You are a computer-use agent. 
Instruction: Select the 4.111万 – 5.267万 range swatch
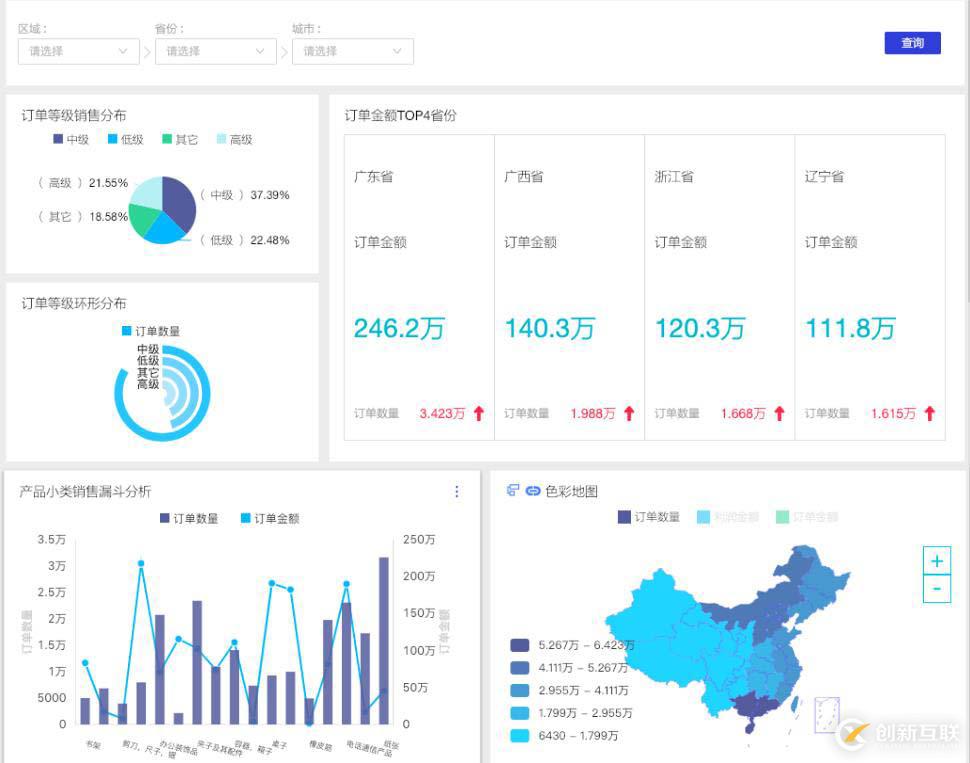click(x=520, y=668)
